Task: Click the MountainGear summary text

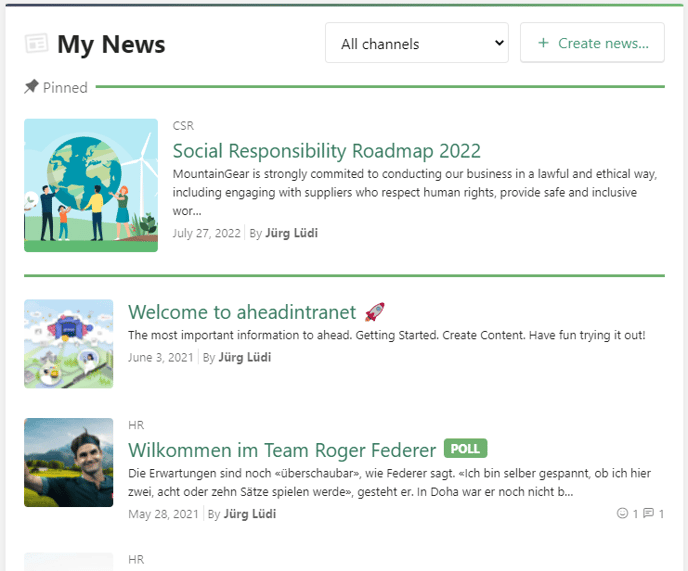Action: coord(415,192)
